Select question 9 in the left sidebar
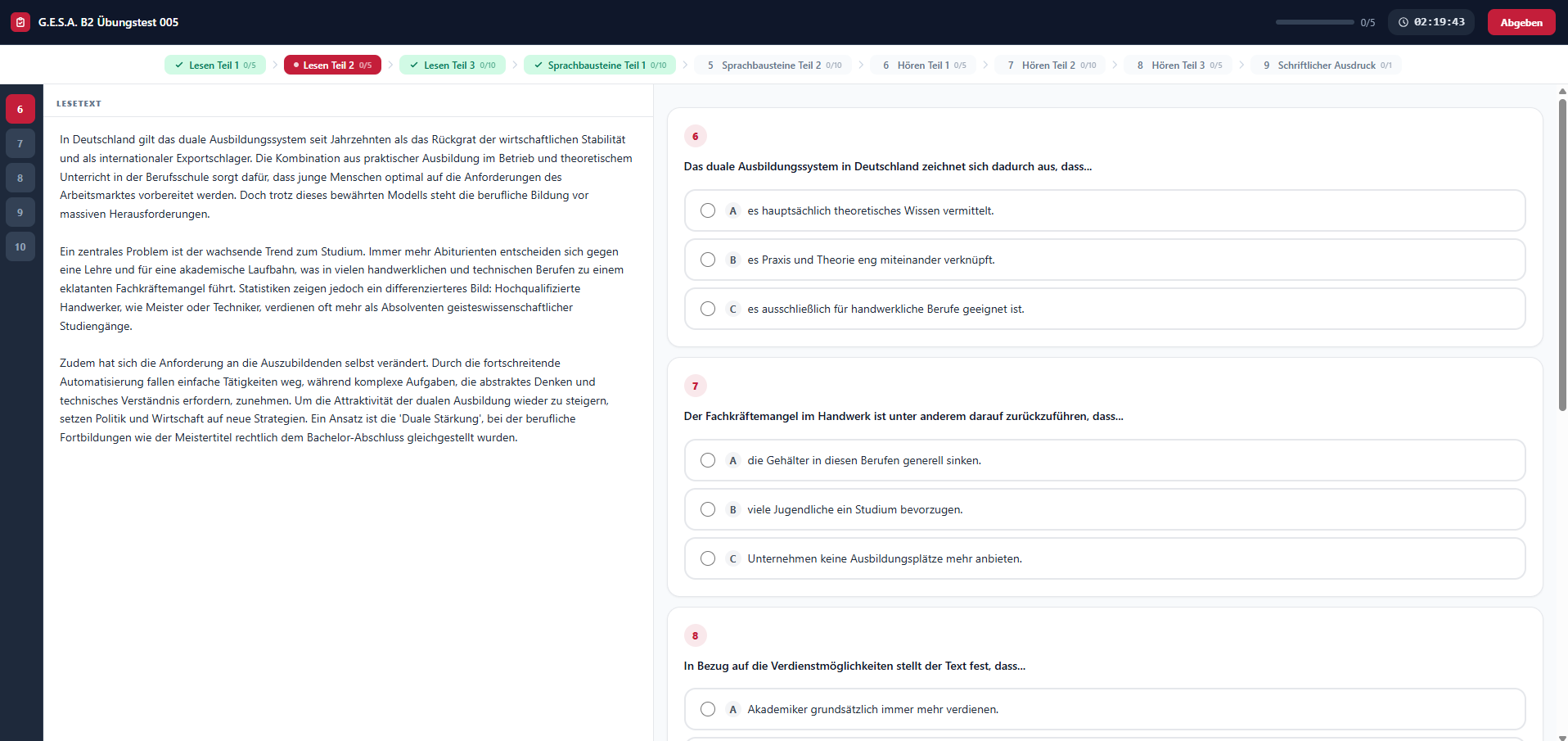 point(20,212)
